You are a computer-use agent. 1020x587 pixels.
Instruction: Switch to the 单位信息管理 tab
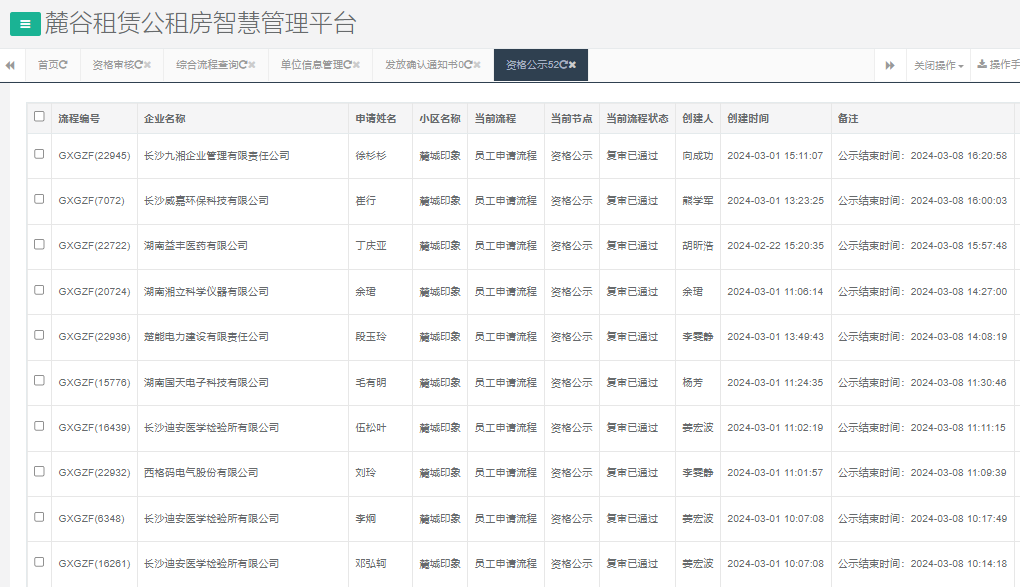click(x=312, y=64)
